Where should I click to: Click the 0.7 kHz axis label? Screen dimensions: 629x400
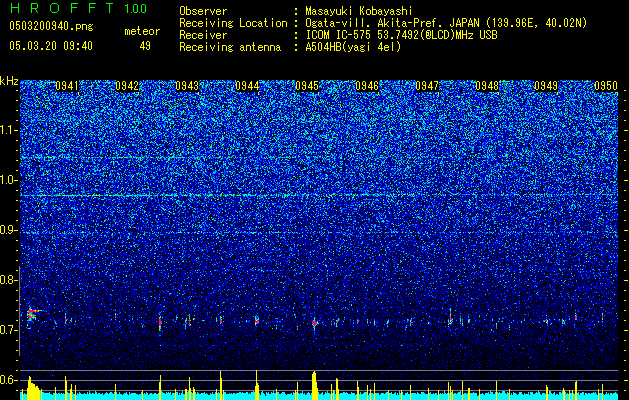coord(9,330)
